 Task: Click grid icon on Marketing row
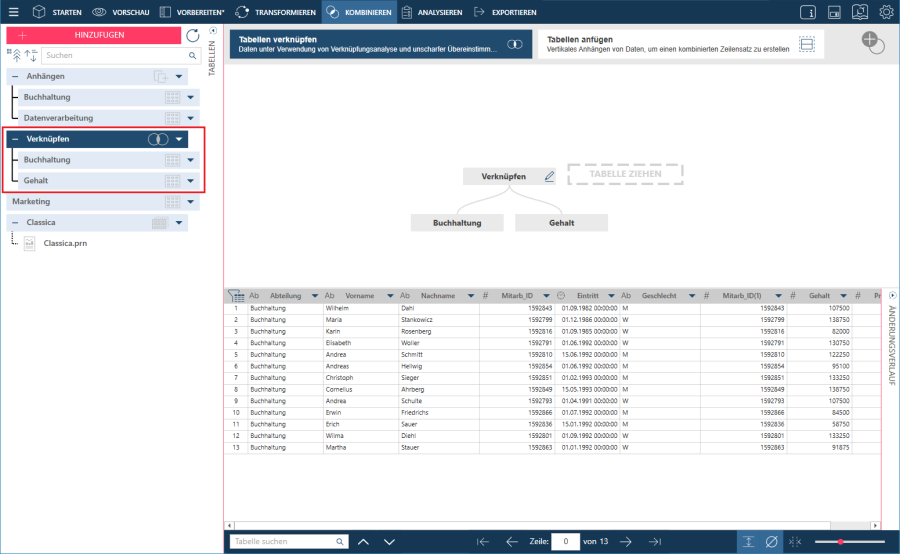(172, 202)
